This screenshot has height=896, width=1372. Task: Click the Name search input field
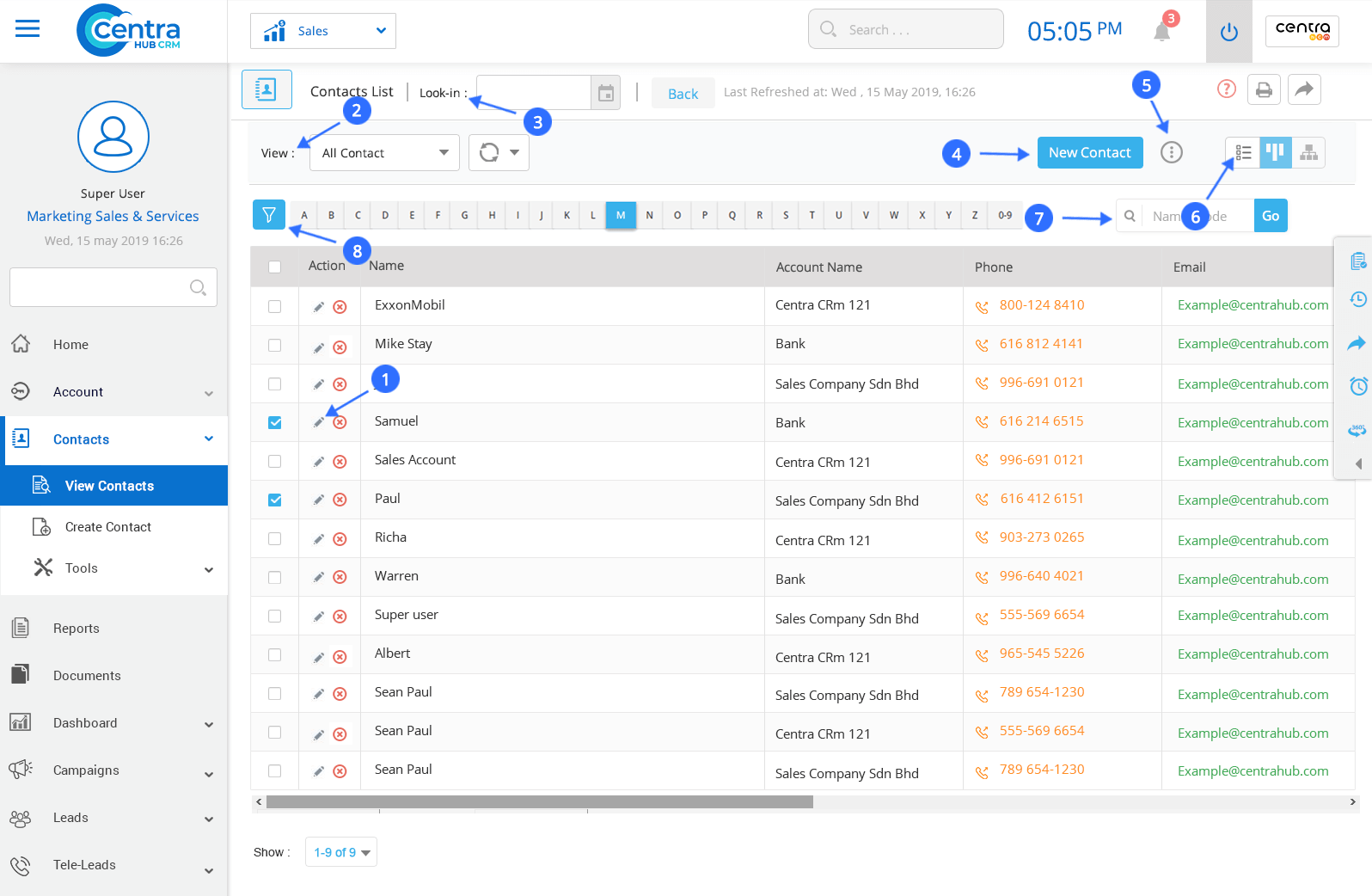(1199, 216)
